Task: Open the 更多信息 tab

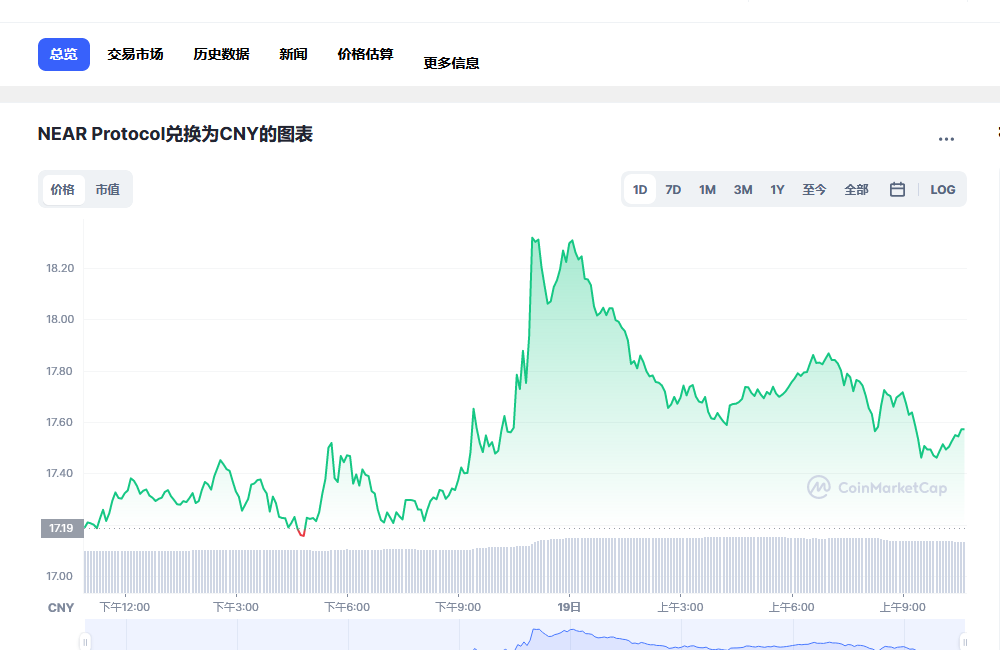Action: pos(452,63)
